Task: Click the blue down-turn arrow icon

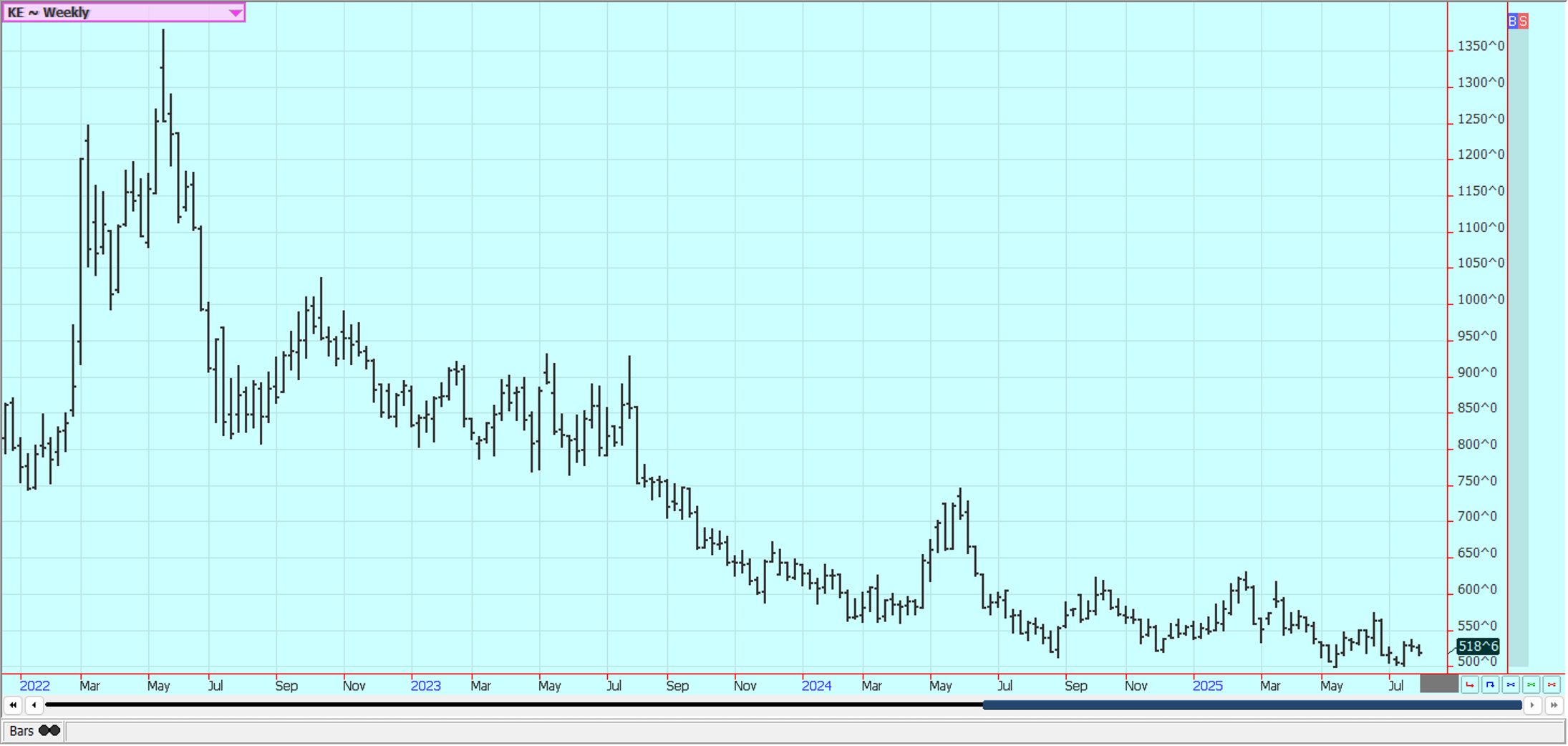Action: 1490,685
